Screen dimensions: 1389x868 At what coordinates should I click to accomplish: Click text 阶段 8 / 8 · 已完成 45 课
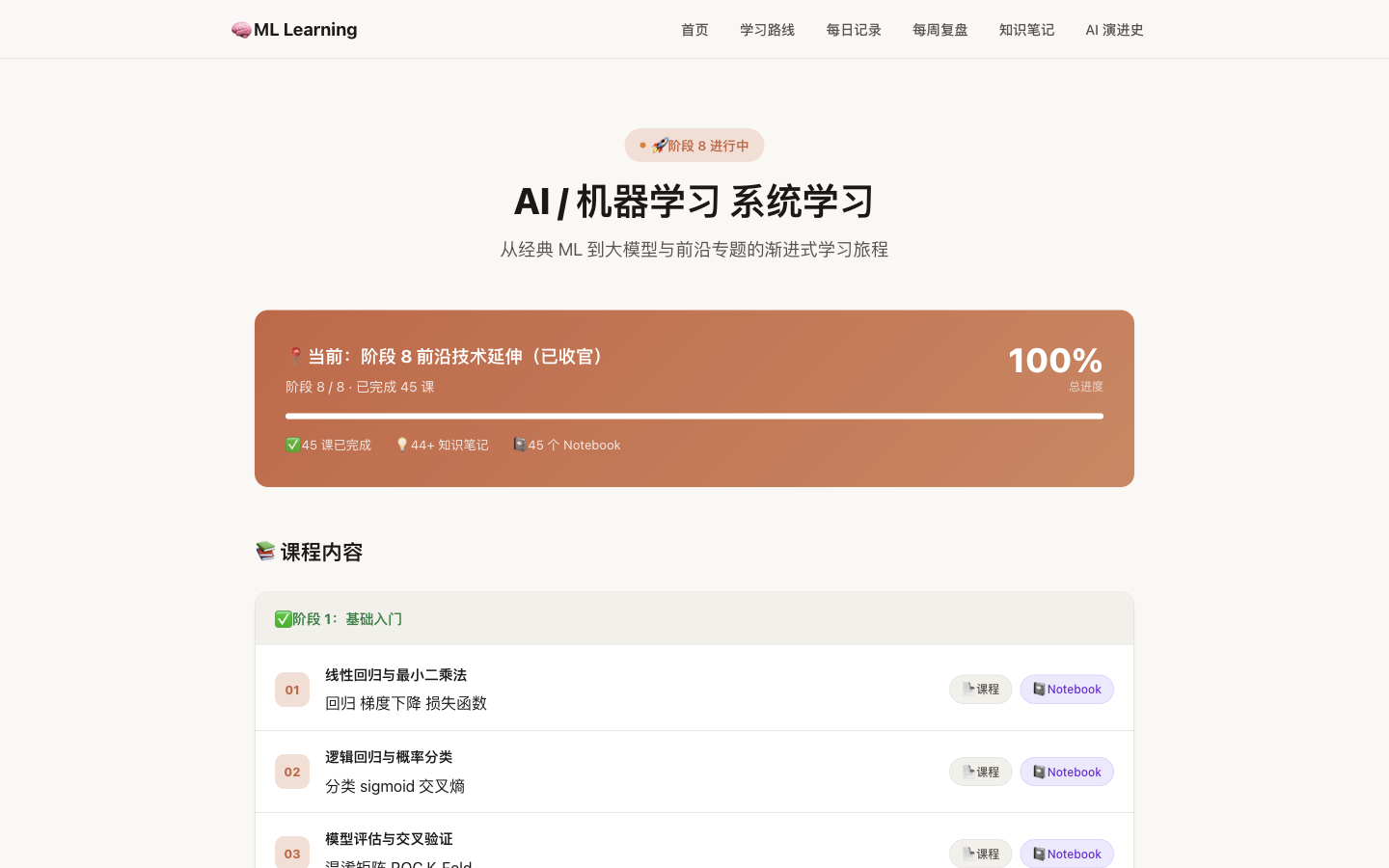click(360, 387)
